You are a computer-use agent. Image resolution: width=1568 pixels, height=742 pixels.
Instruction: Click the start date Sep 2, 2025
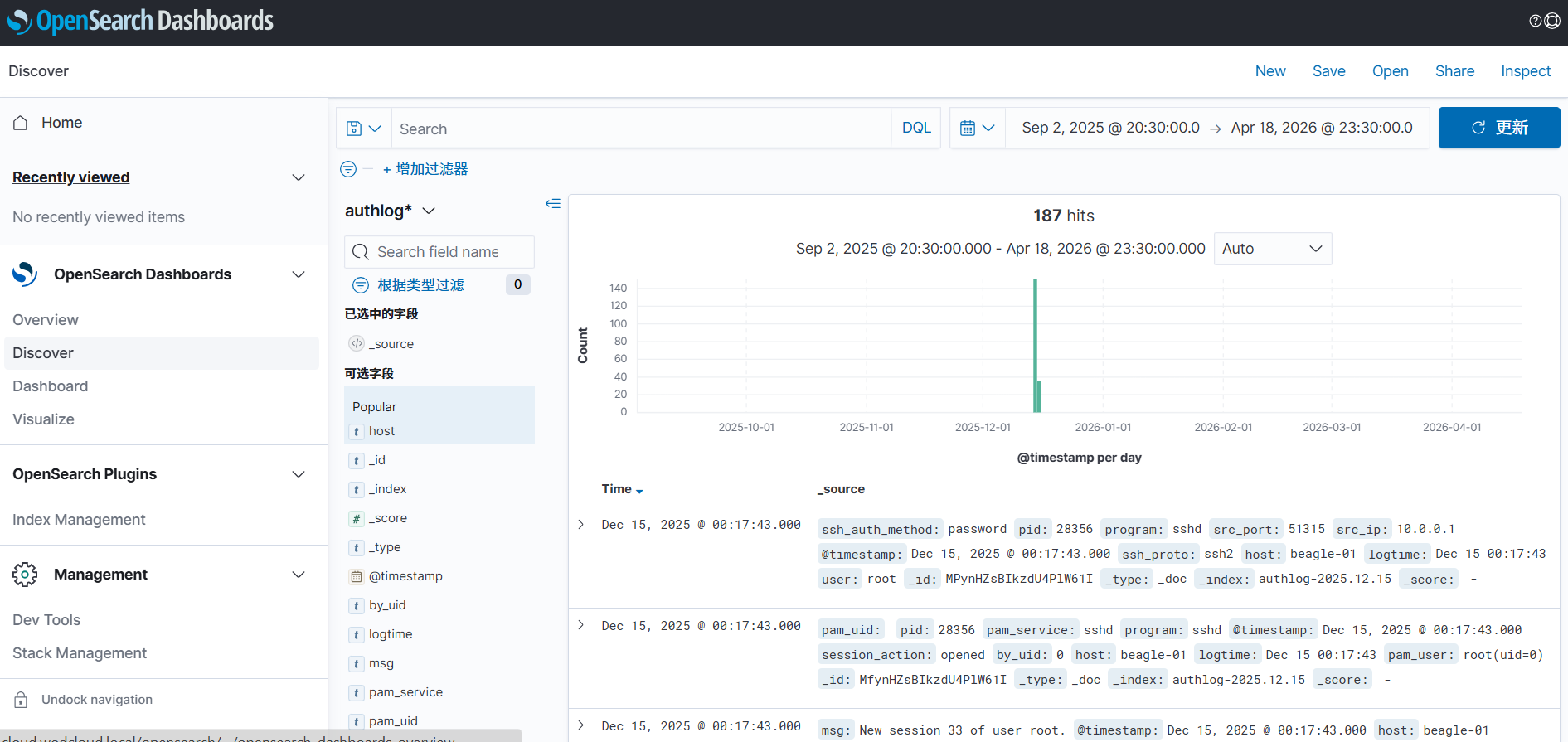[1111, 128]
